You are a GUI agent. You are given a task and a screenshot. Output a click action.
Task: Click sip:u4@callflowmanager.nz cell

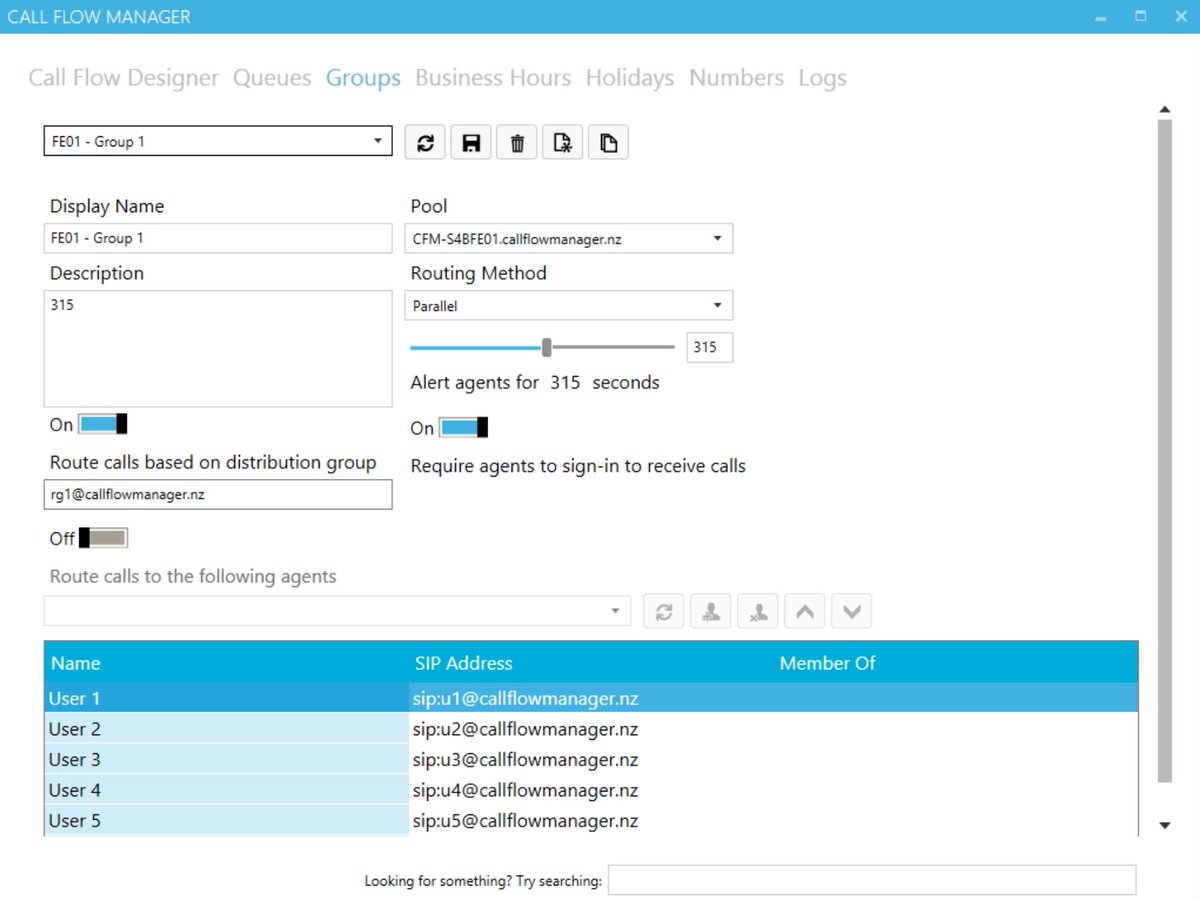coord(526,790)
